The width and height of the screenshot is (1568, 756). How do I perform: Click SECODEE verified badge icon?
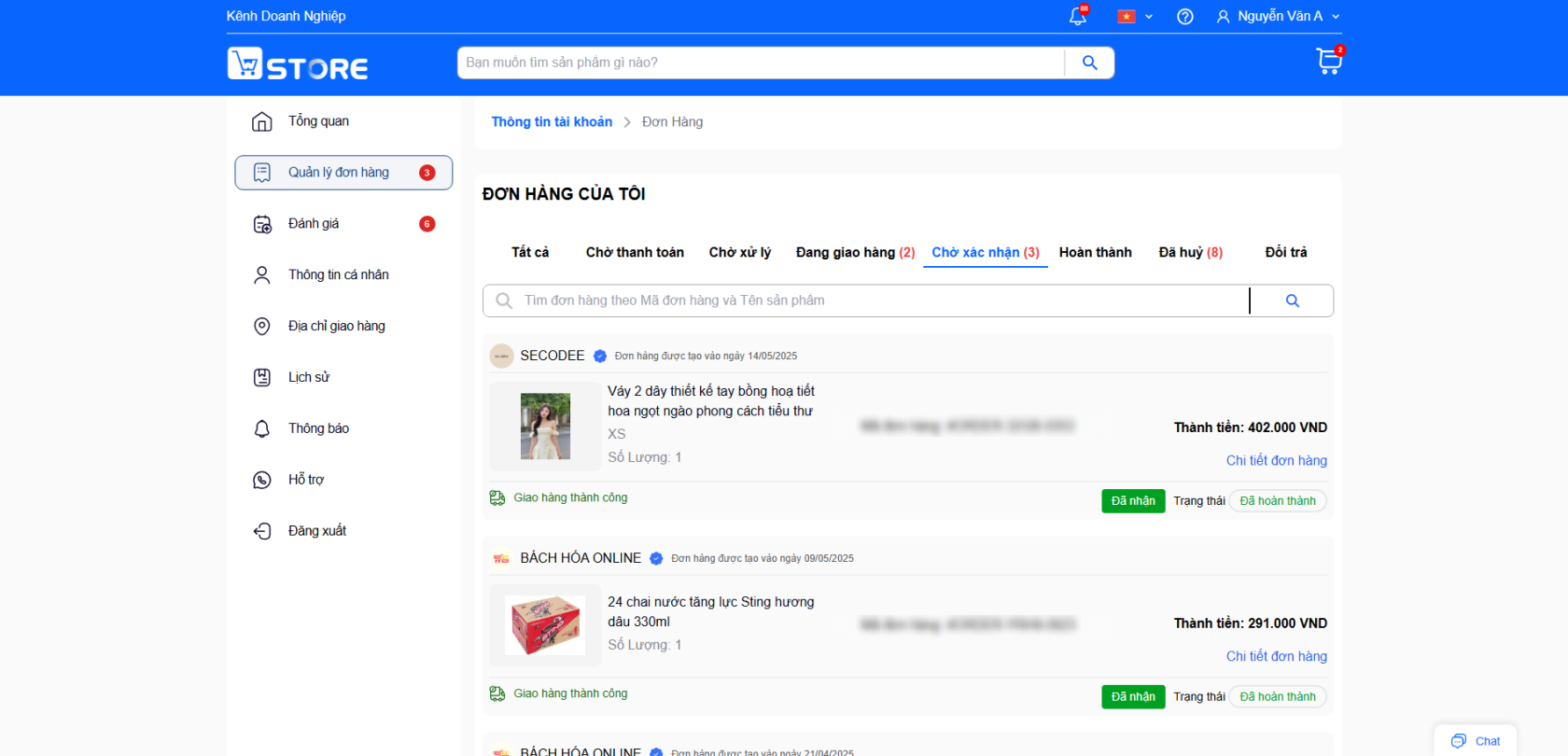pyautogui.click(x=600, y=356)
